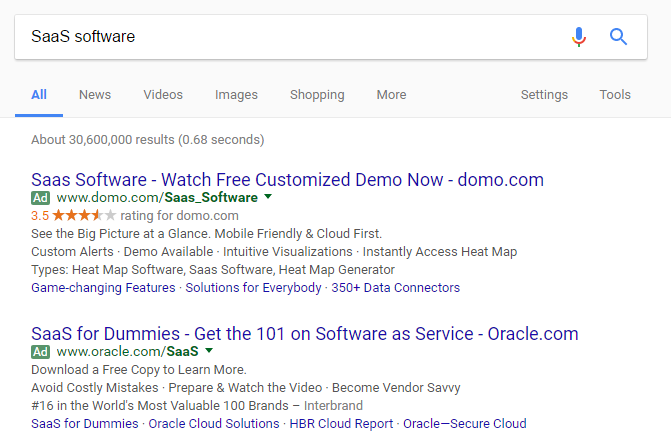Open the Settings menu
Image resolution: width=671 pixels, height=447 pixels.
[544, 95]
